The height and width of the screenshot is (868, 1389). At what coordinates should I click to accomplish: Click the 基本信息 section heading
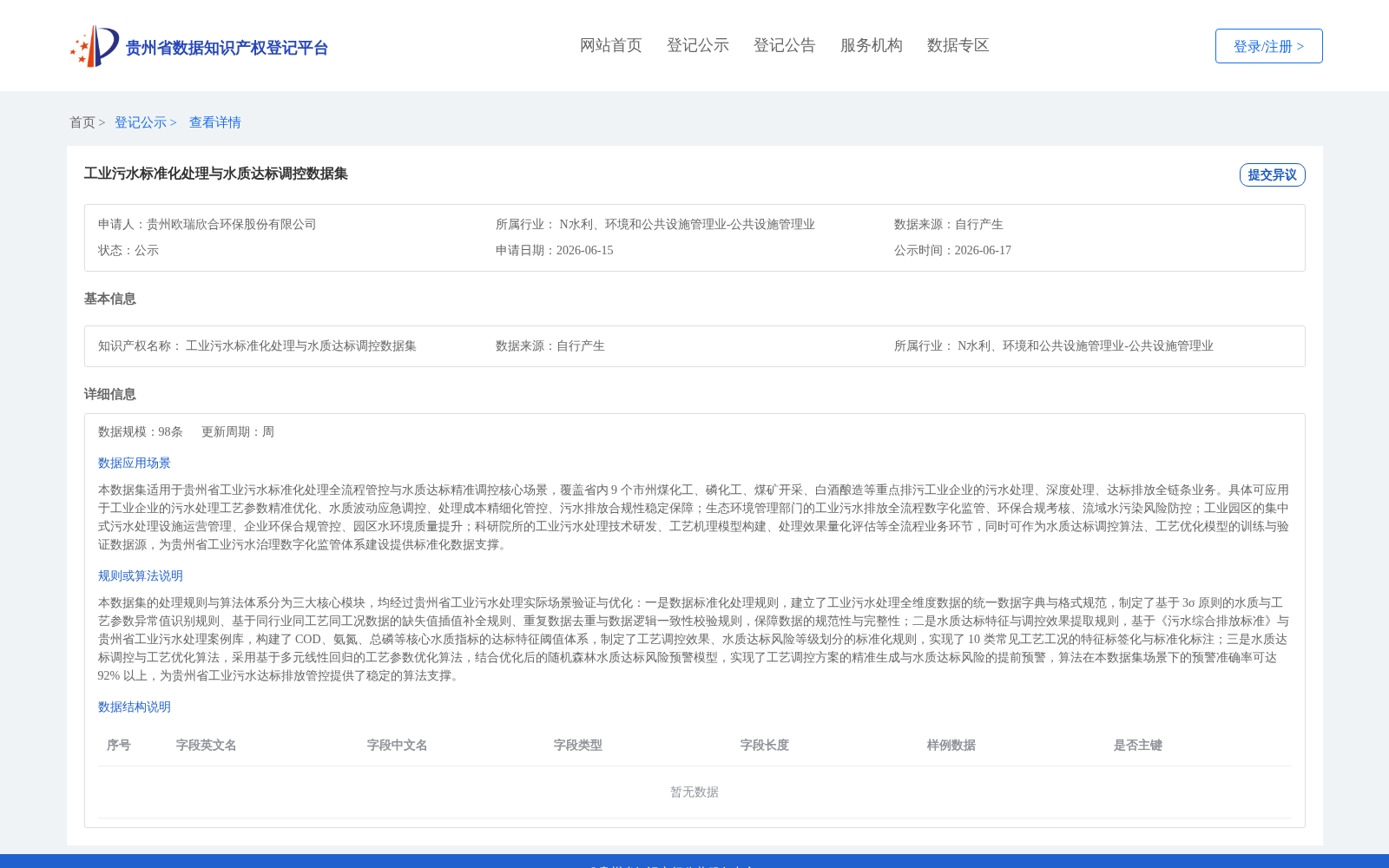tap(110, 299)
